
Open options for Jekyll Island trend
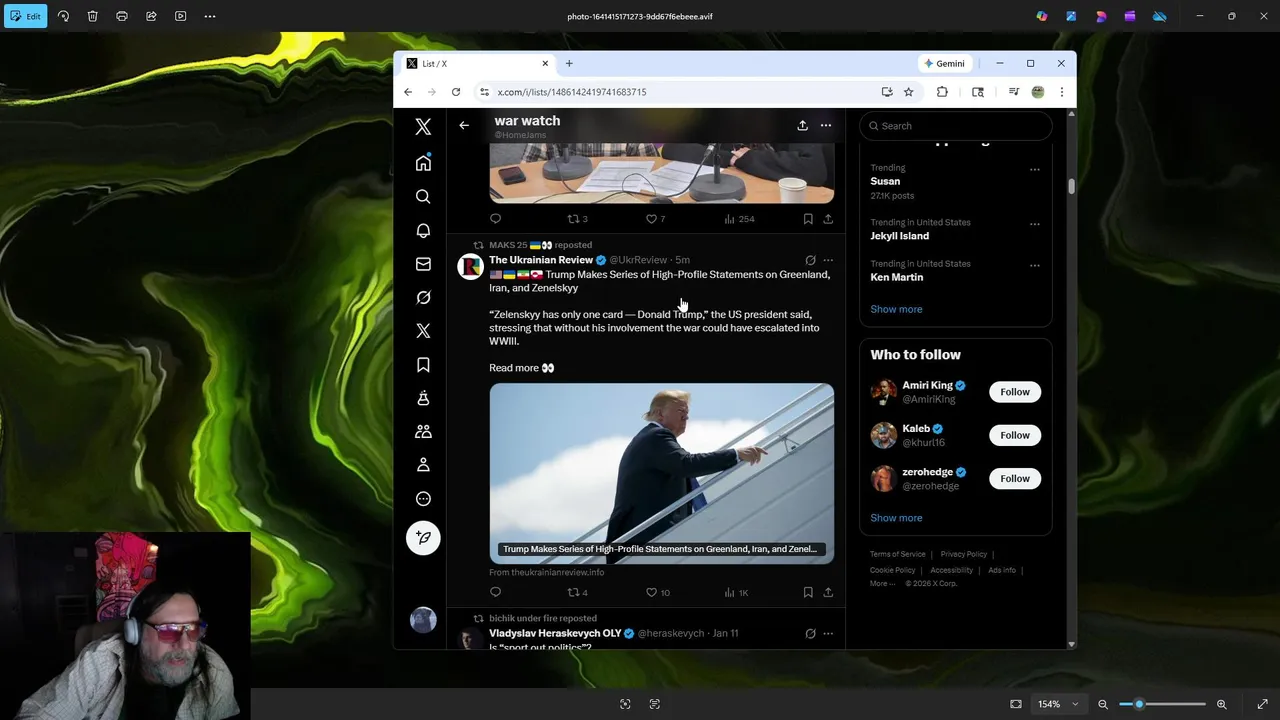coord(1035,224)
